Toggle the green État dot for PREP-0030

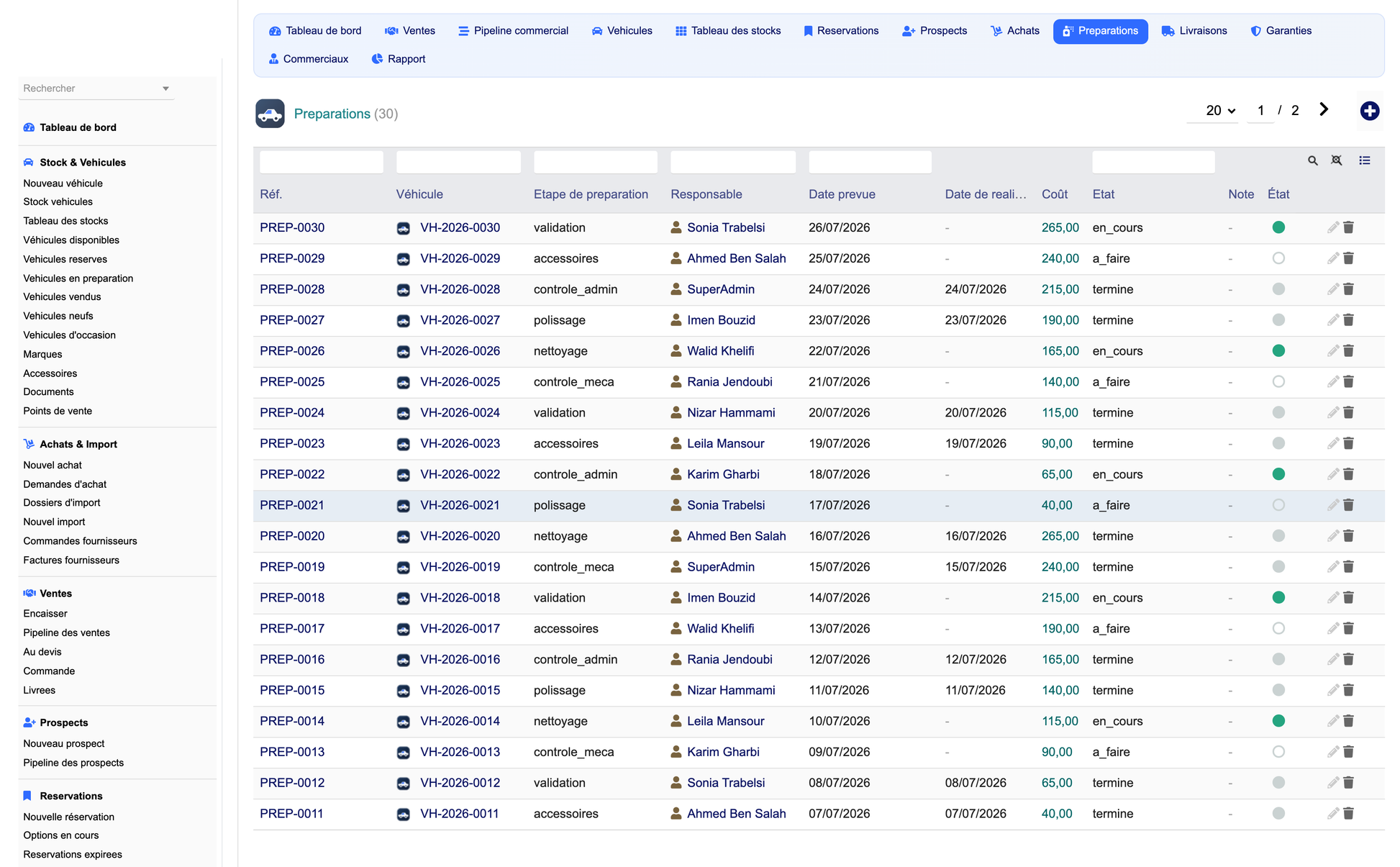(1278, 227)
